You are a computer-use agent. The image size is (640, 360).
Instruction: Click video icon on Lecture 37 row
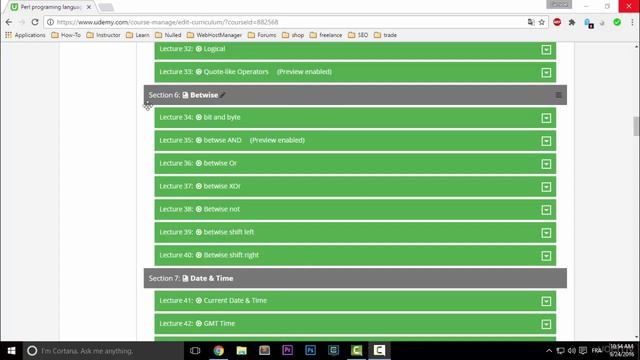[199, 186]
